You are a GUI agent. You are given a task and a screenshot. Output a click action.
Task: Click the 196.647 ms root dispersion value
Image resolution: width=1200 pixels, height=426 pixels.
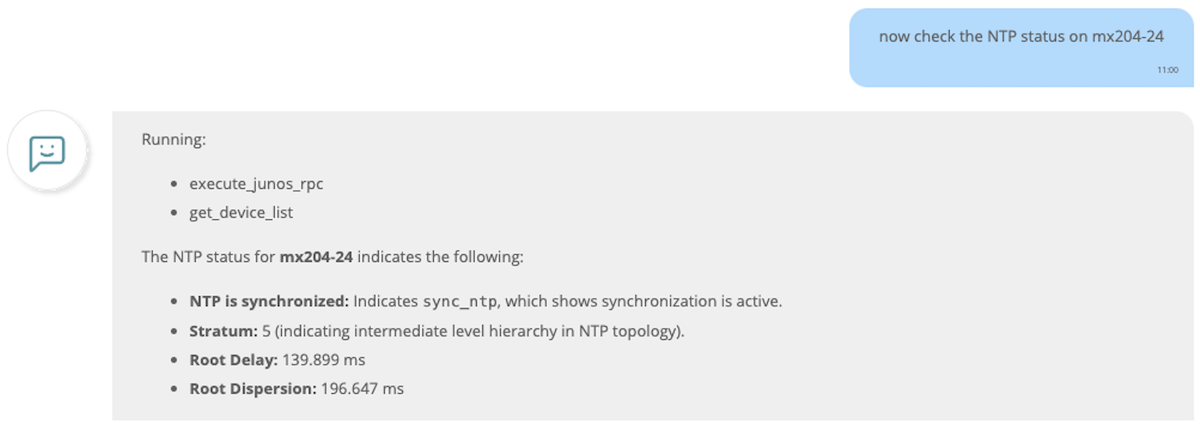(x=362, y=388)
